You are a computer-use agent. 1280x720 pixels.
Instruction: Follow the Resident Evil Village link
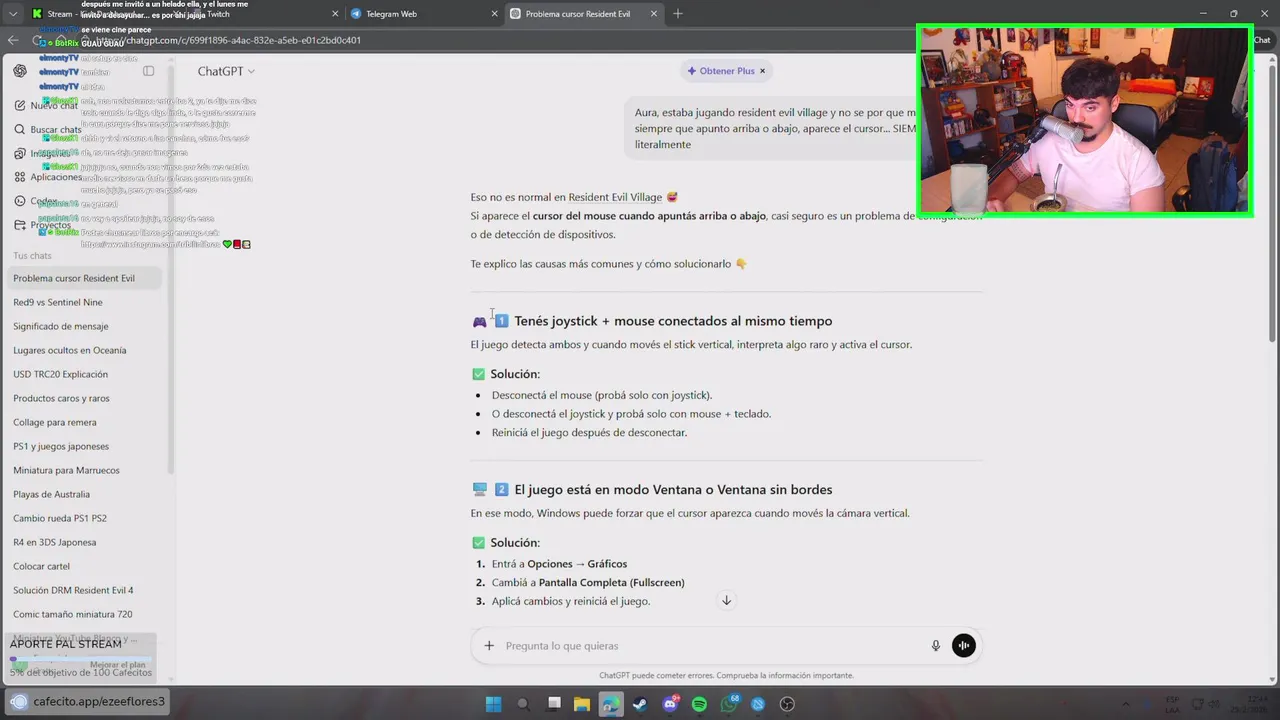[615, 197]
